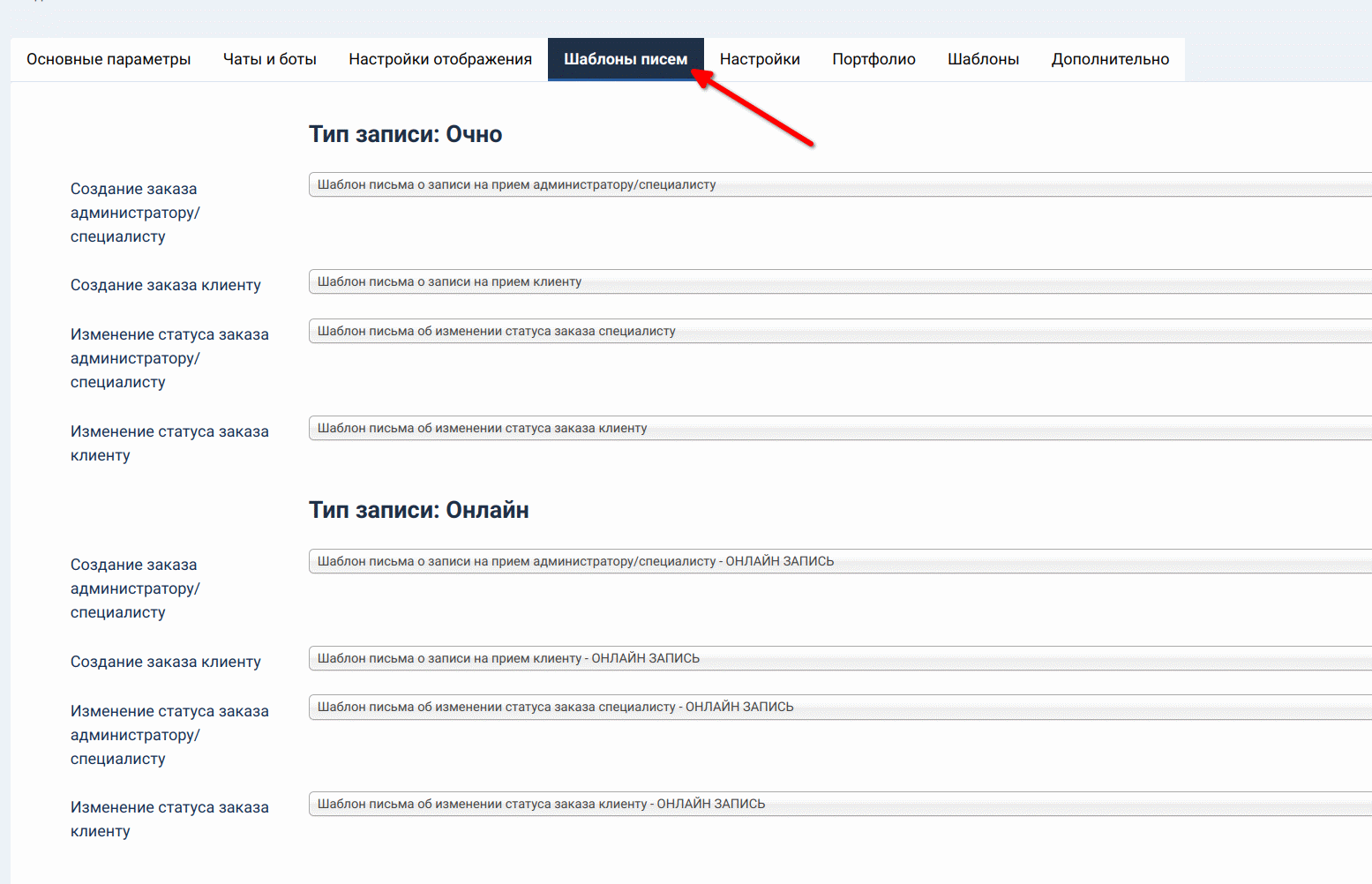Switch to Чаты и боты tab

pos(269,59)
